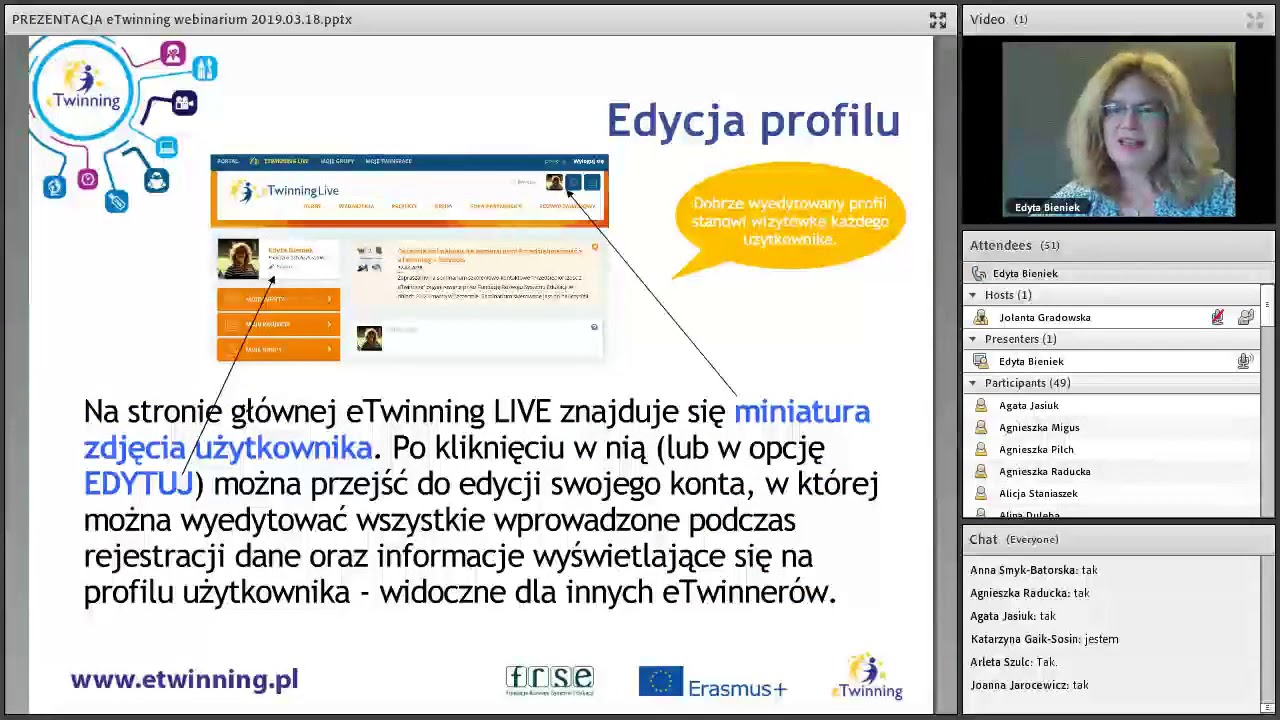
Task: Select participant Agata Jasiuk
Action: (1028, 405)
